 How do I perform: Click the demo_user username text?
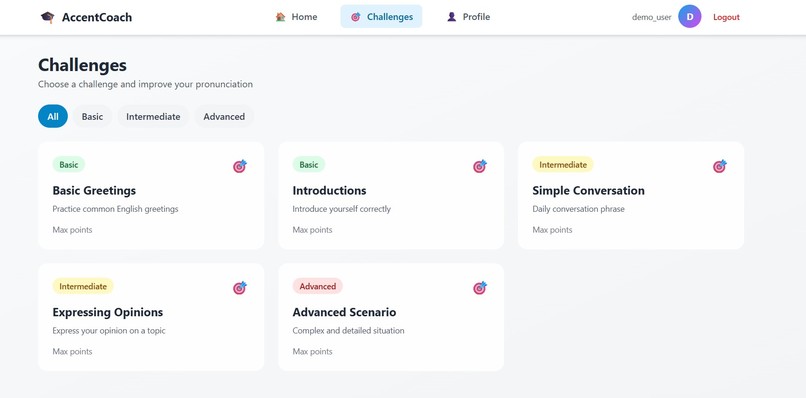(x=652, y=17)
